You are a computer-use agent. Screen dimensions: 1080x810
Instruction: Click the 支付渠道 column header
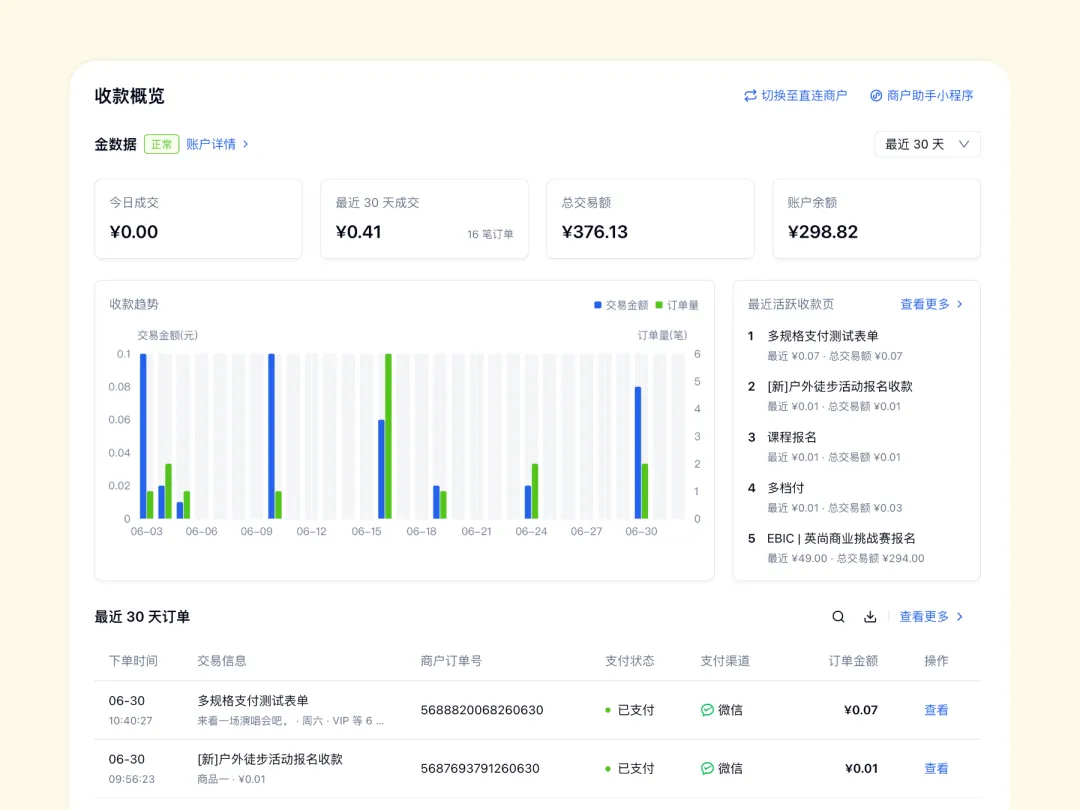tap(725, 661)
